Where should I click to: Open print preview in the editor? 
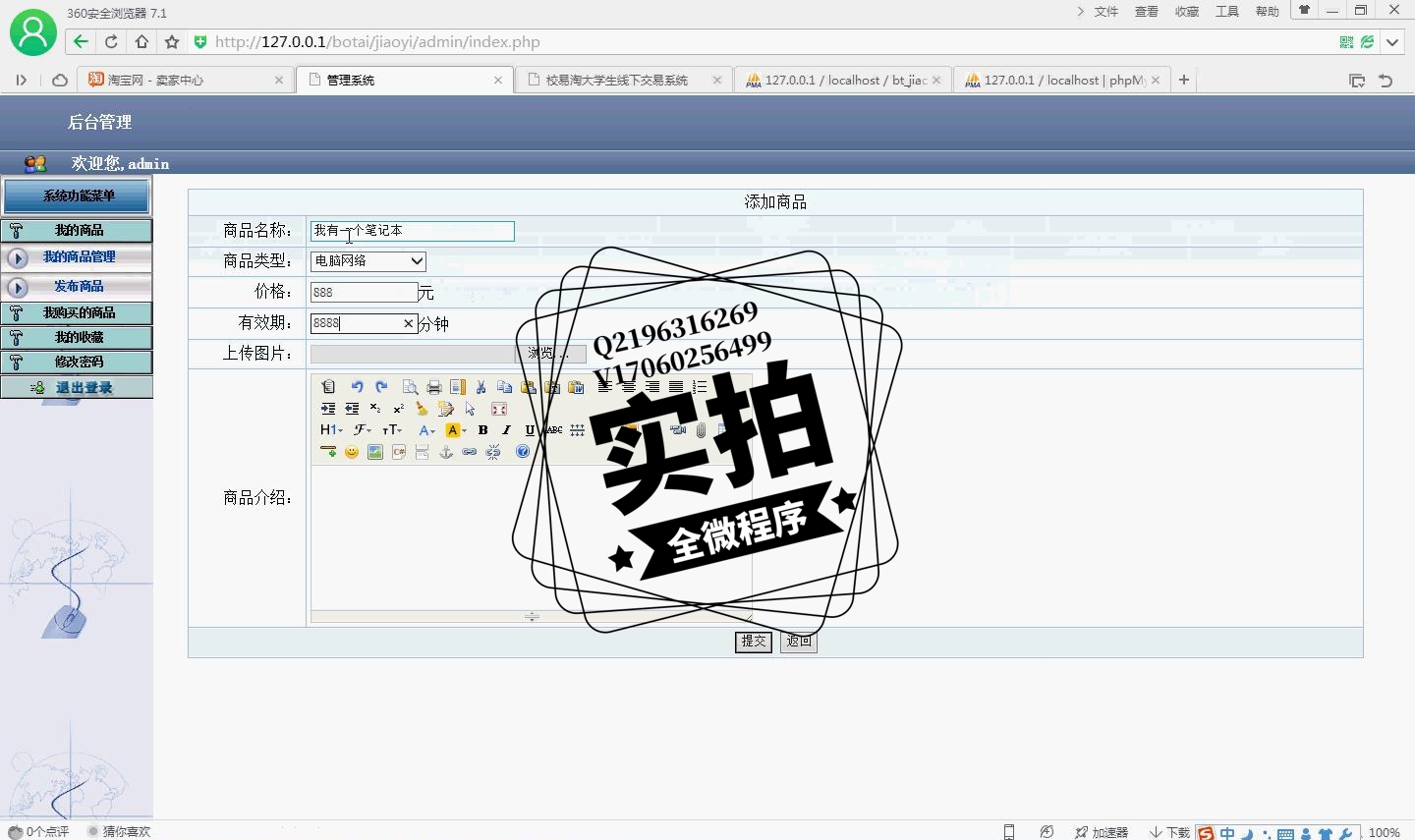tap(411, 387)
